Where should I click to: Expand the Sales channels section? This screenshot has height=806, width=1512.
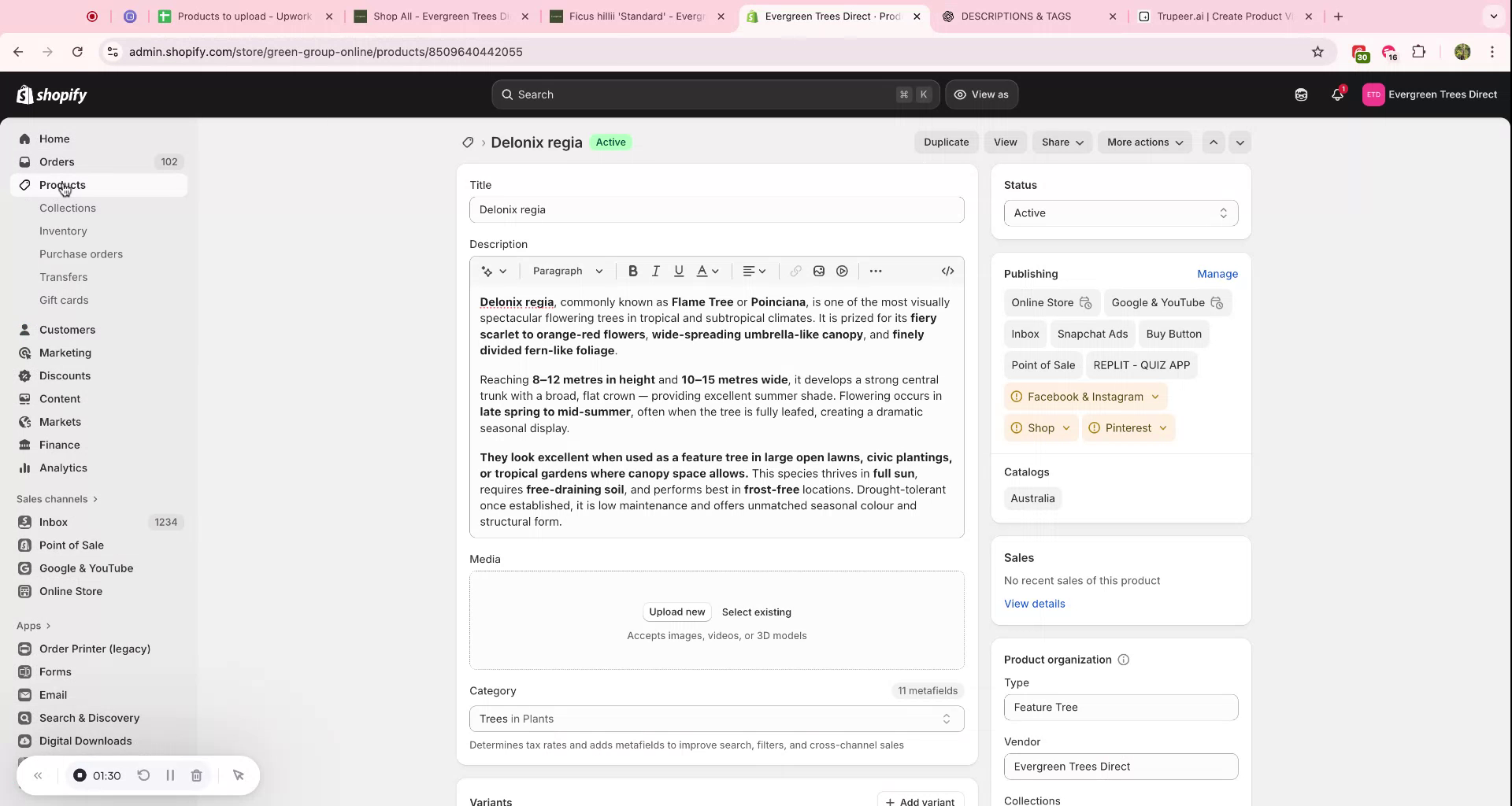point(55,498)
